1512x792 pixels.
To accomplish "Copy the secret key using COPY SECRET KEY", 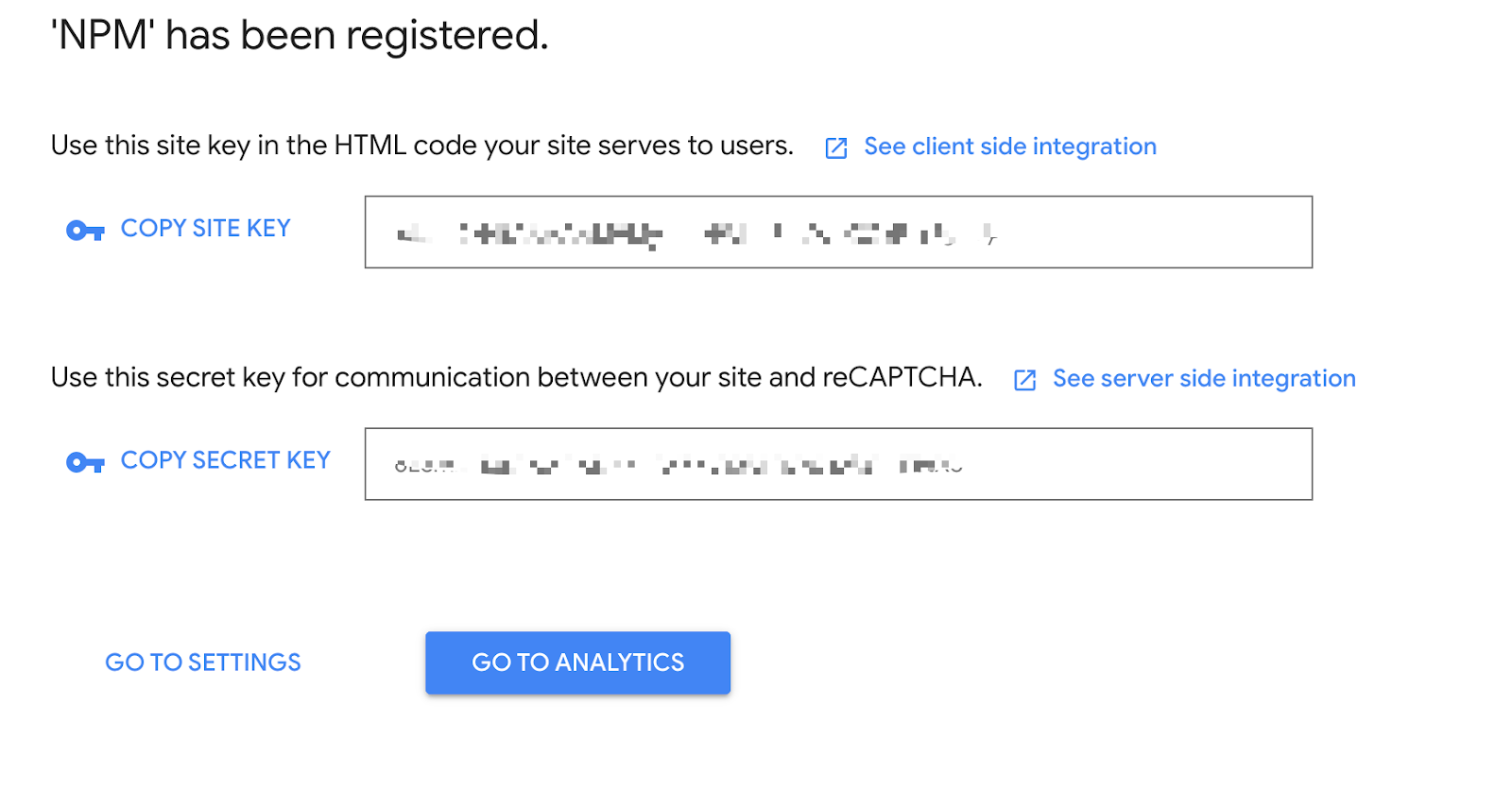I will pos(226,460).
